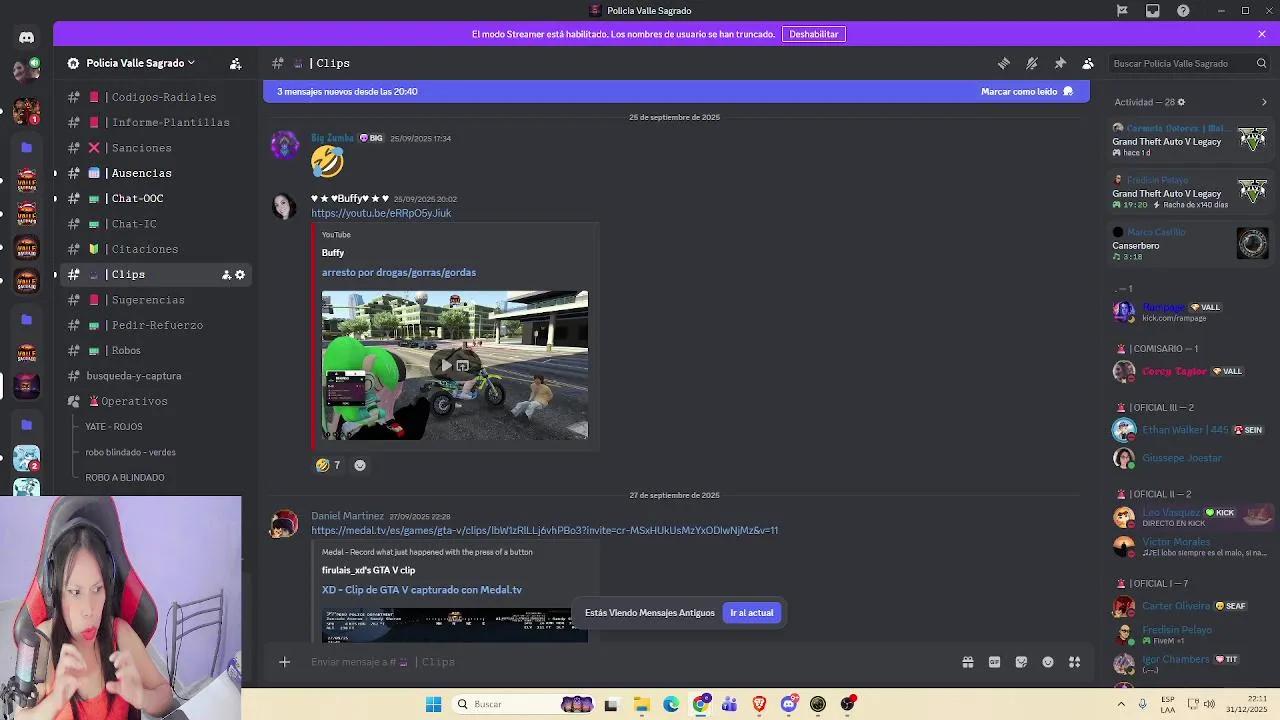
Task: Open the gift sending option
Action: pos(968,662)
